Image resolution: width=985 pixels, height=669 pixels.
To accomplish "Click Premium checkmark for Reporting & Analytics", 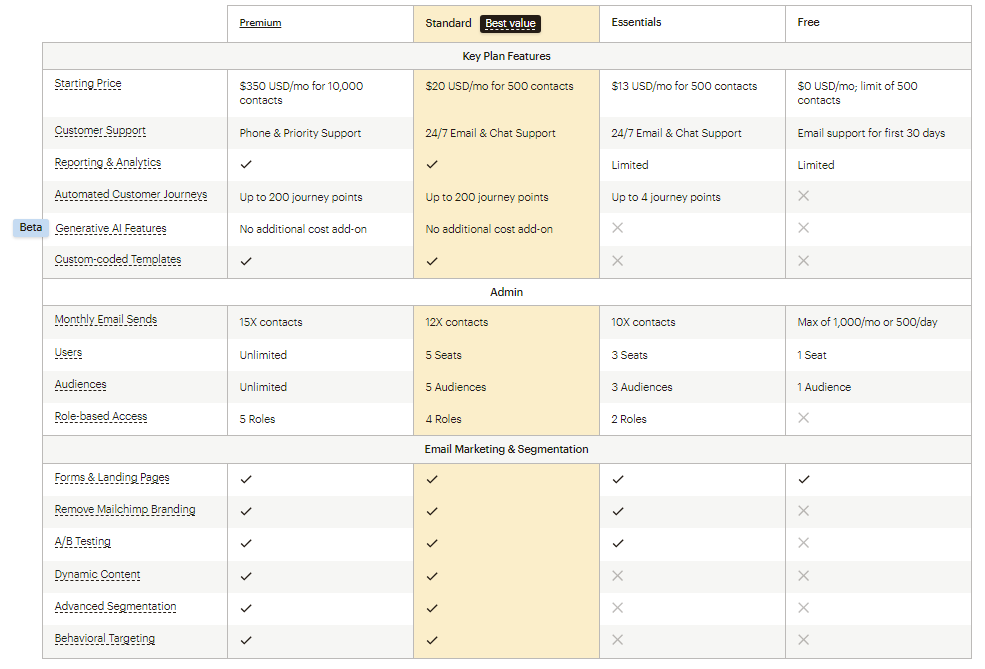I will pos(246,165).
